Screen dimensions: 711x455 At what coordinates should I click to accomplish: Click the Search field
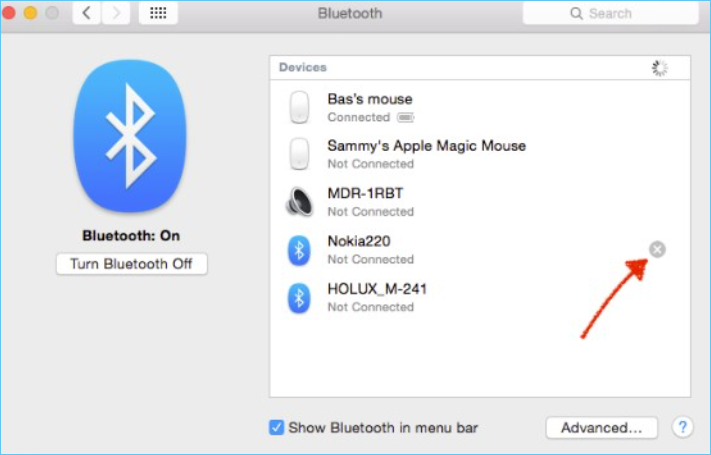610,13
